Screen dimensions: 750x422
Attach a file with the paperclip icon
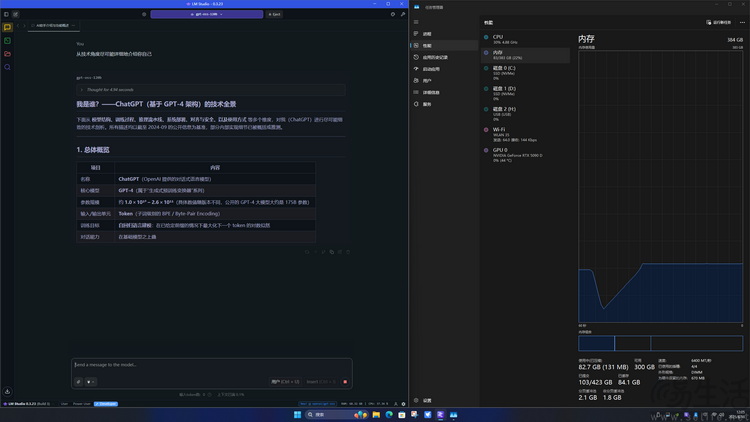(x=78, y=382)
